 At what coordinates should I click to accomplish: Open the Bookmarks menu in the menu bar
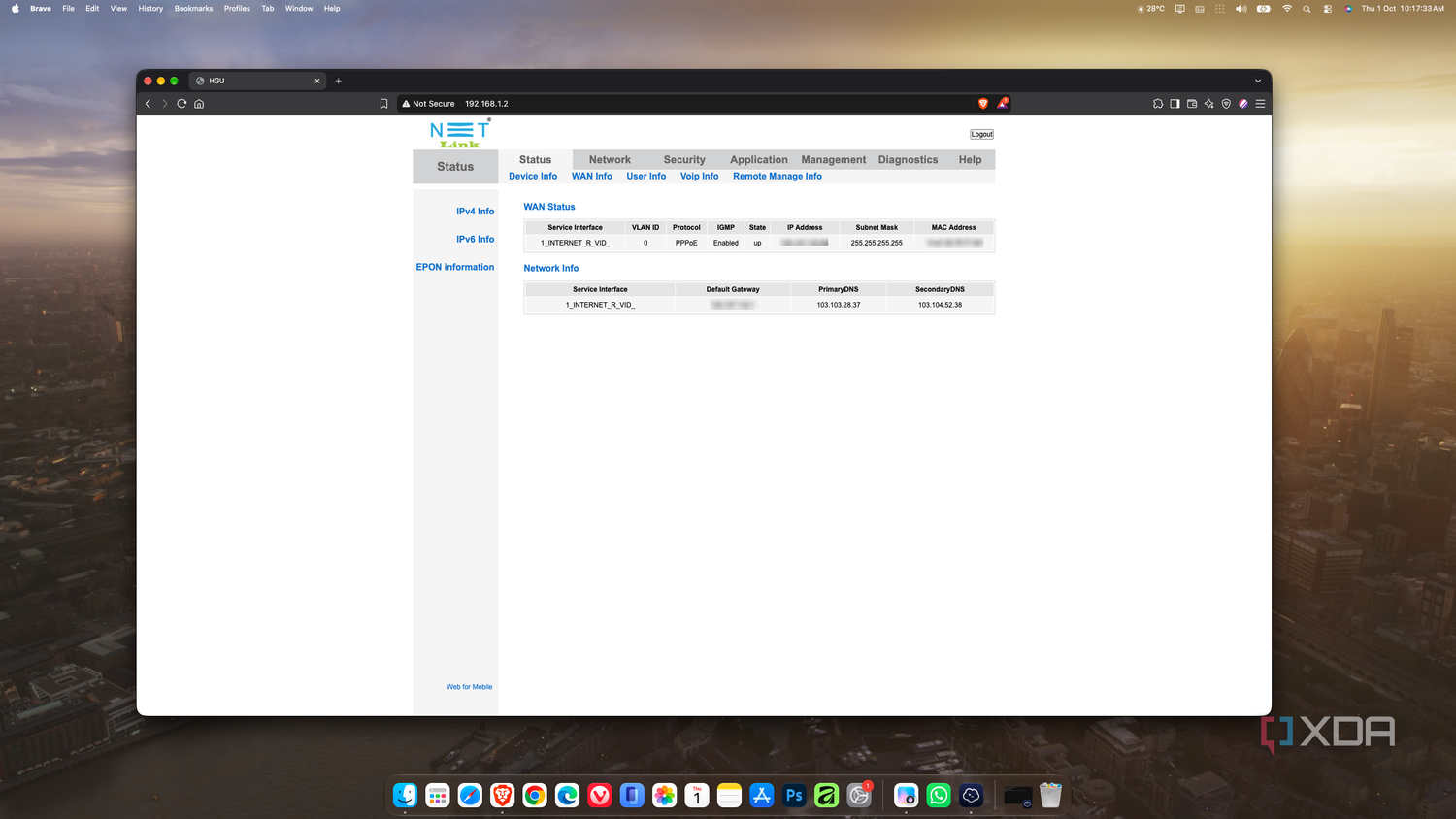coord(193,9)
